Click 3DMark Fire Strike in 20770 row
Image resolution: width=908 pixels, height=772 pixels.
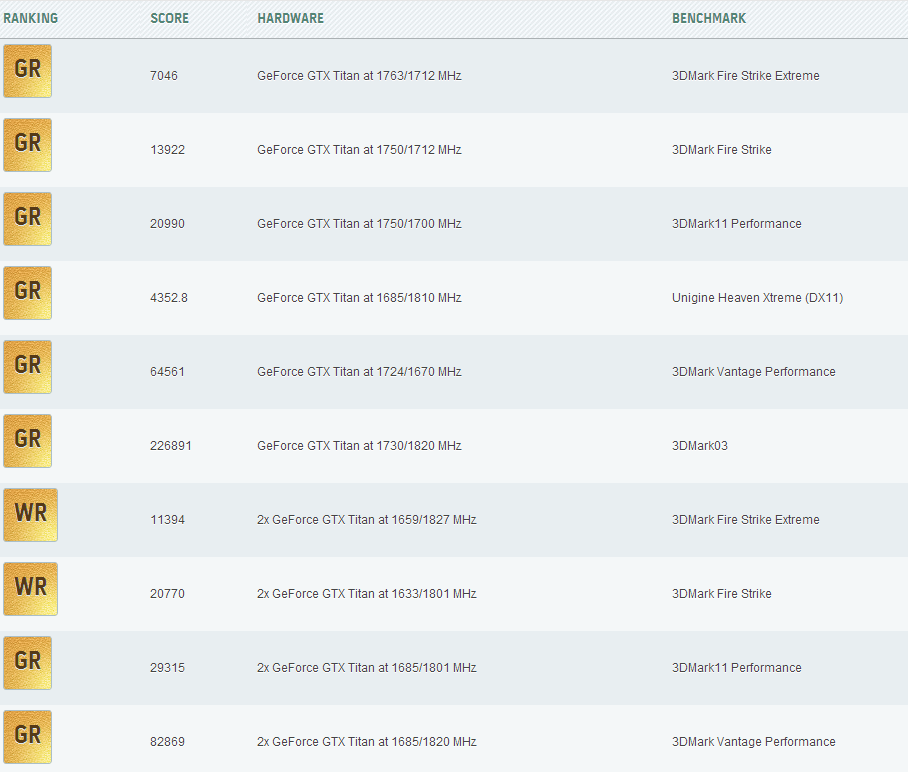click(x=722, y=594)
